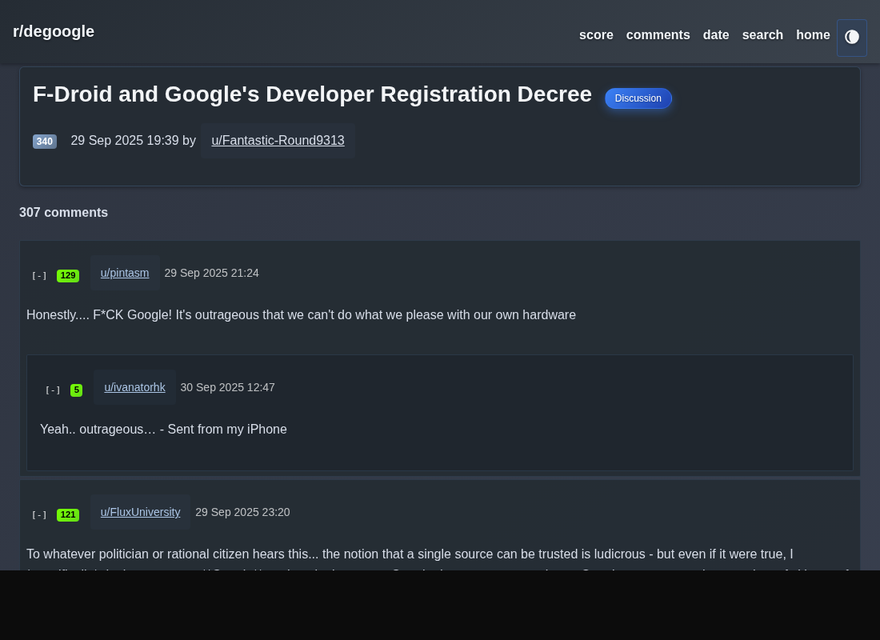880x640 pixels.
Task: Click the post title F-Droid and Google's Developer Registration Decree
Action: pyautogui.click(x=312, y=94)
